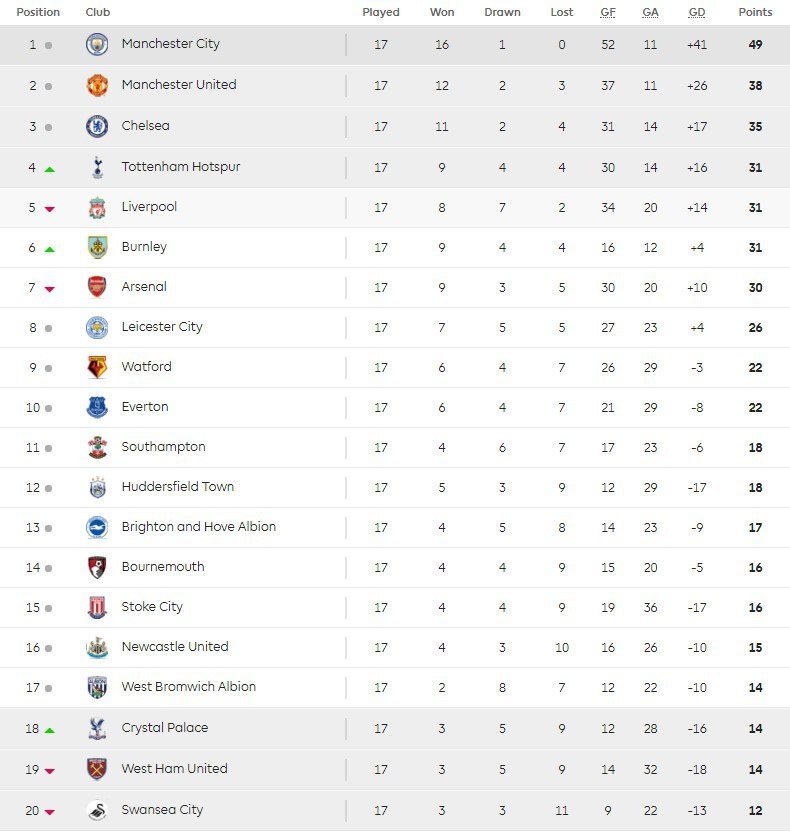This screenshot has height=832, width=790.
Task: Open the Brighton and Hove Albion link
Action: click(198, 526)
